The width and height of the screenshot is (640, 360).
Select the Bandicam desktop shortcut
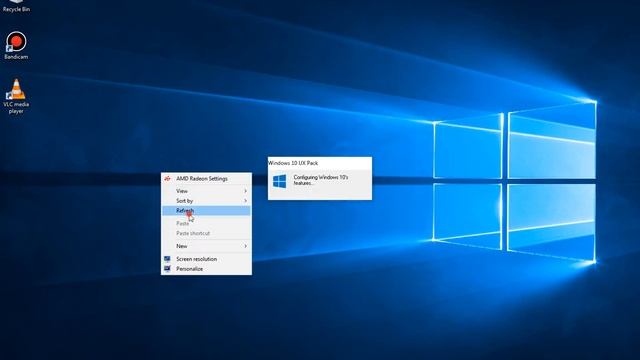pyautogui.click(x=16, y=45)
